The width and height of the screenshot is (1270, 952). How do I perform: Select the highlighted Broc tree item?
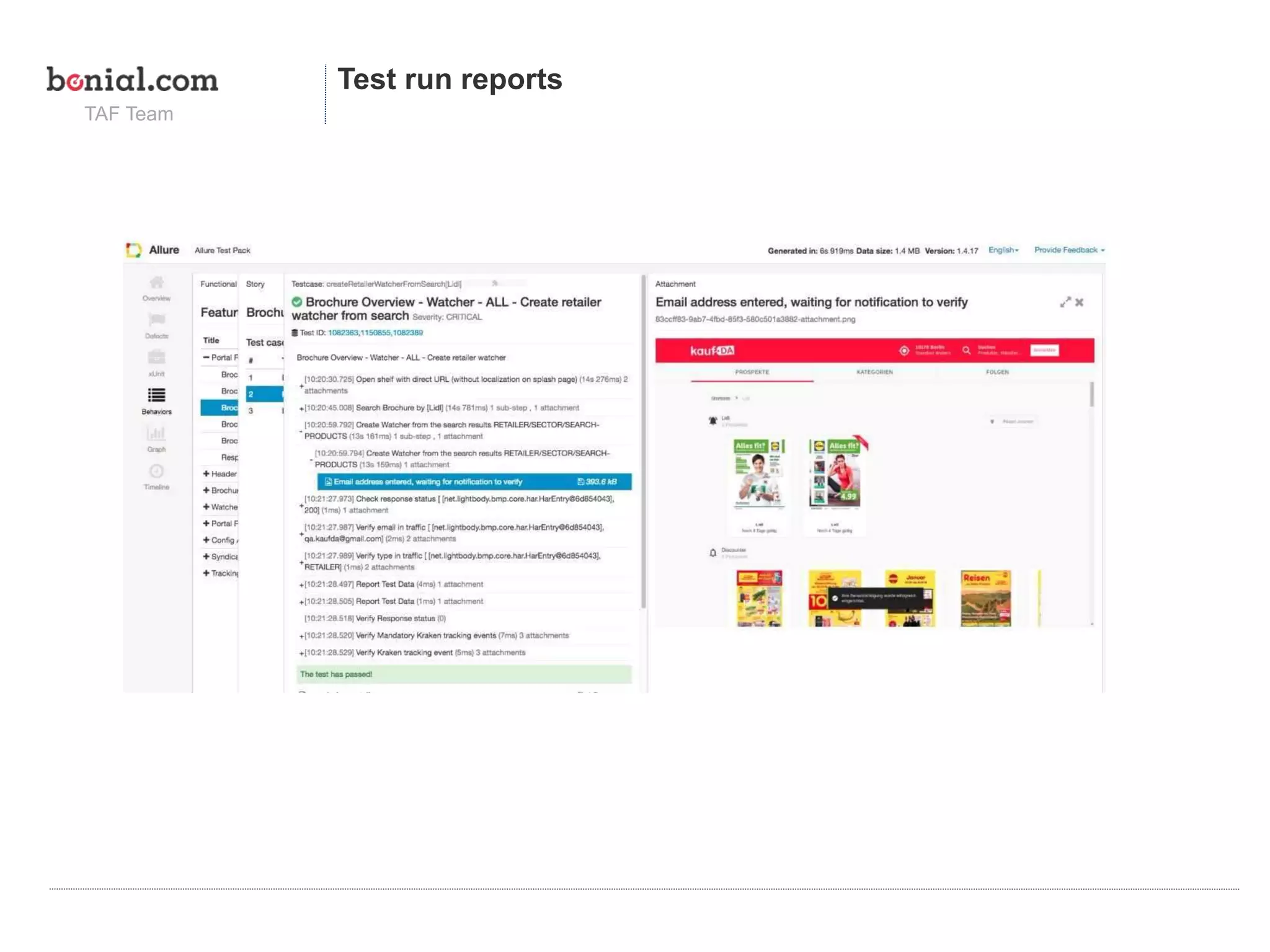pos(220,407)
